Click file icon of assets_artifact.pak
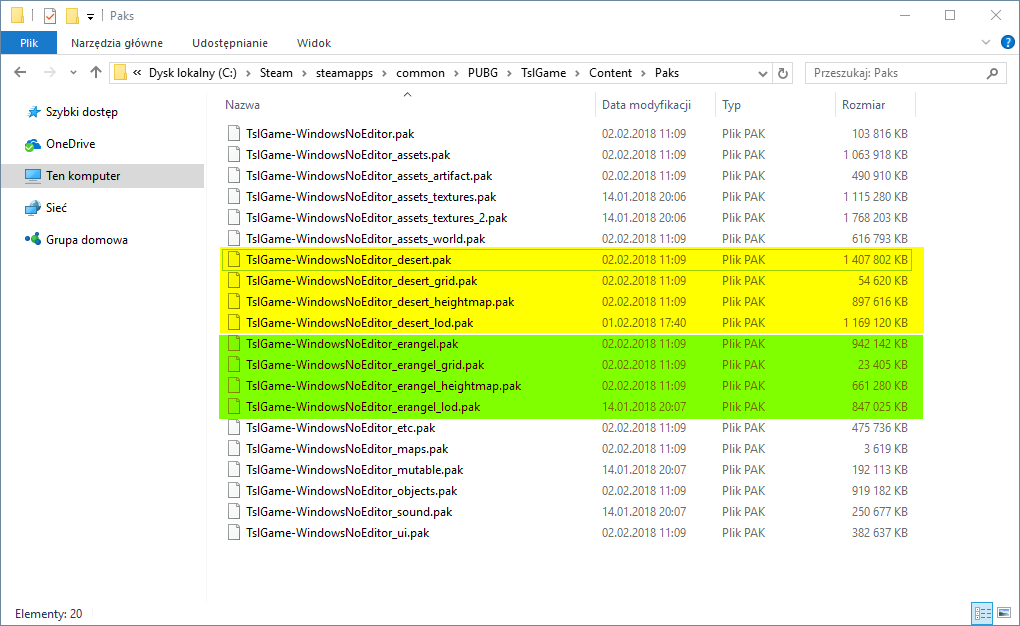This screenshot has width=1020, height=626. (x=234, y=176)
